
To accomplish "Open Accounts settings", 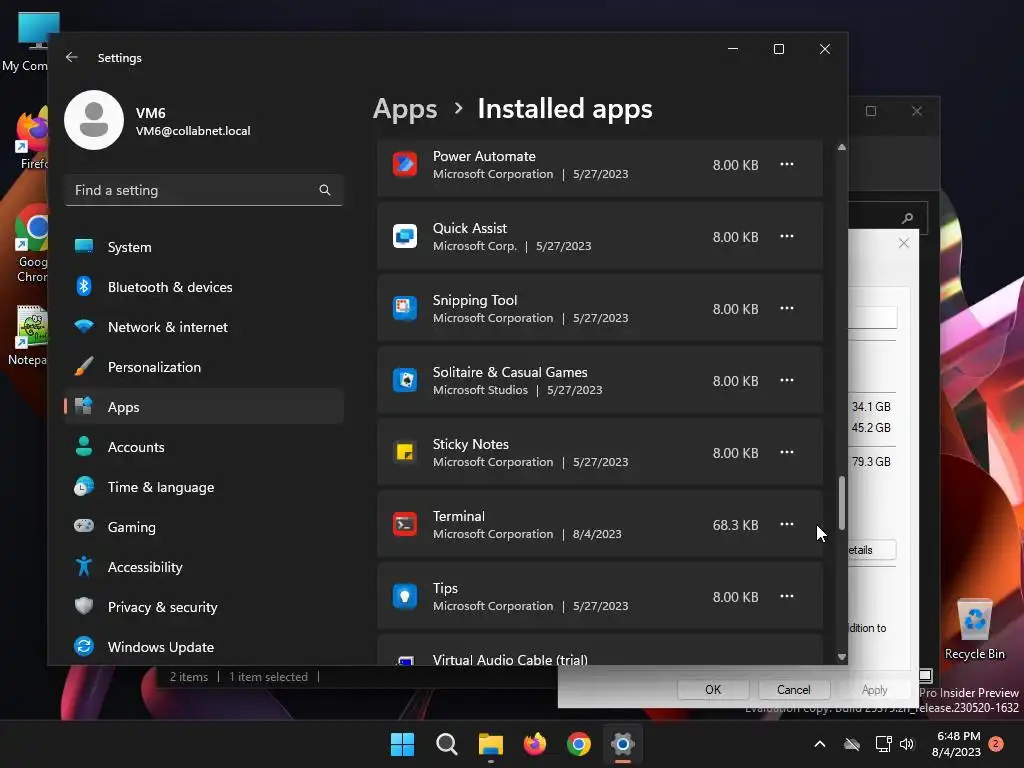I will tap(204, 447).
